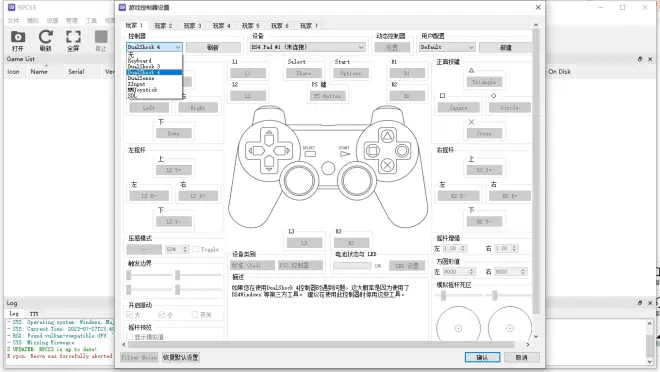Click the horizontal scrollbar left arrow in dialog

point(124,344)
